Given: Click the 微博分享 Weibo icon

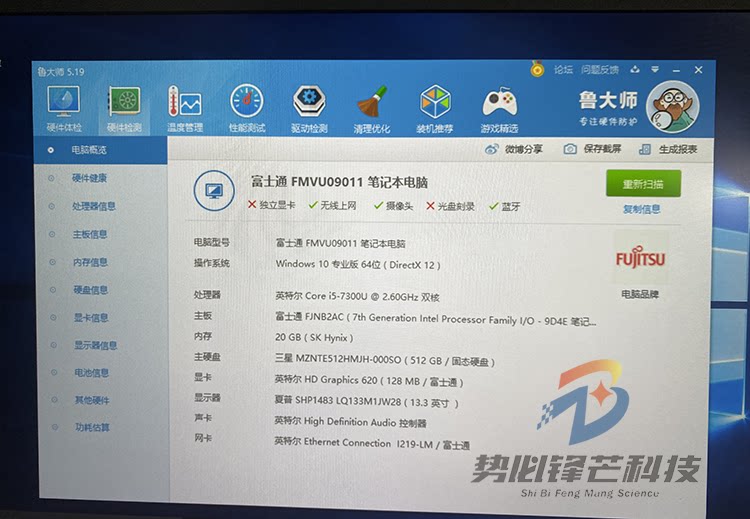Looking at the screenshot, I should pyautogui.click(x=491, y=149).
